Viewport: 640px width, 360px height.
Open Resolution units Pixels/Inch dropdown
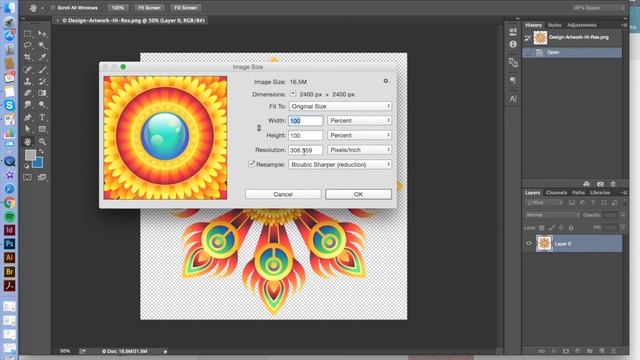coord(359,150)
